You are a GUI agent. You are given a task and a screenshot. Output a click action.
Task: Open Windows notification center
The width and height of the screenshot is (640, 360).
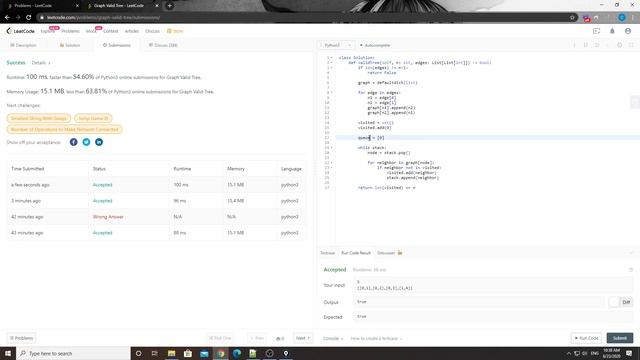pos(629,353)
